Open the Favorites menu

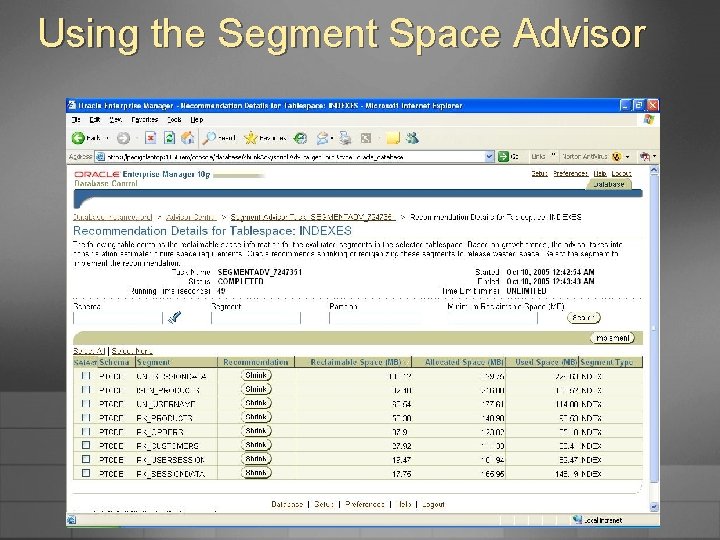(x=144, y=120)
